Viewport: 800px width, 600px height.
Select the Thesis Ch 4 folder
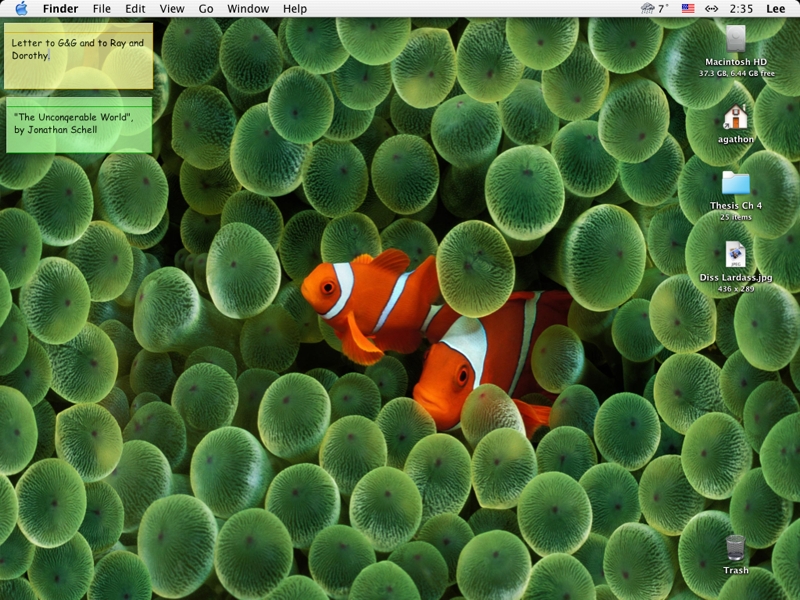(736, 183)
